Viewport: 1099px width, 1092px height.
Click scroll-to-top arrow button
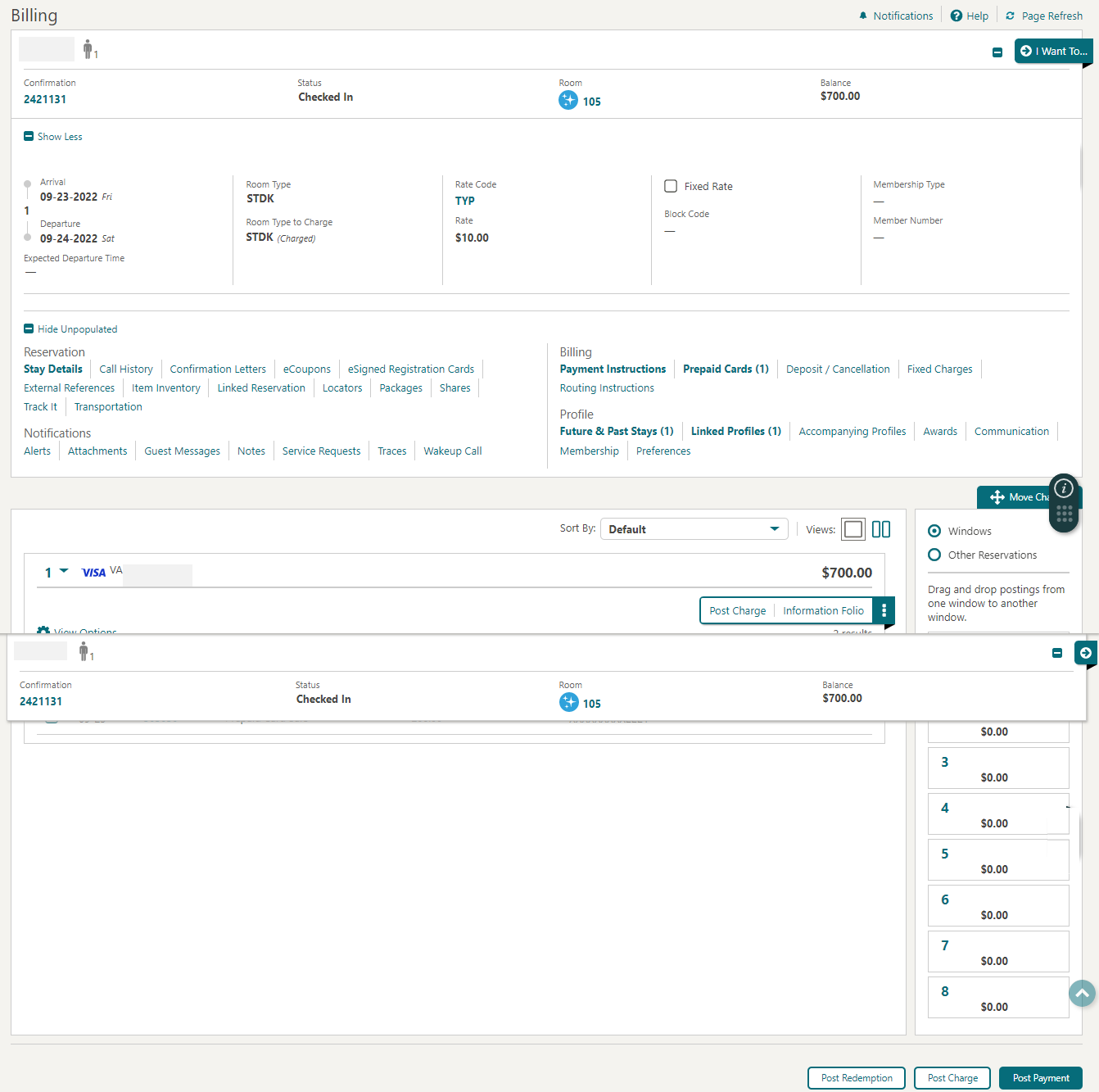(x=1082, y=993)
